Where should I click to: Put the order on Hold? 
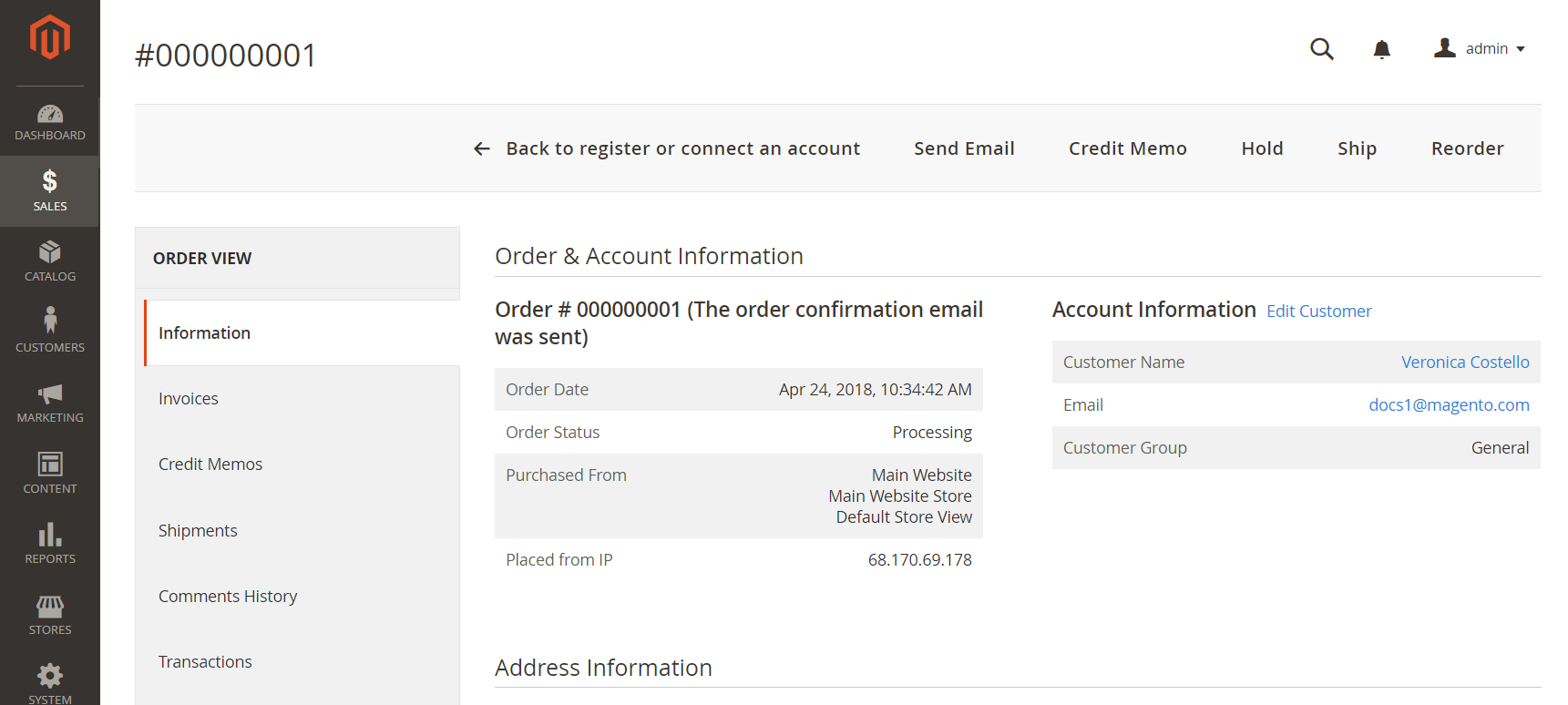1262,148
